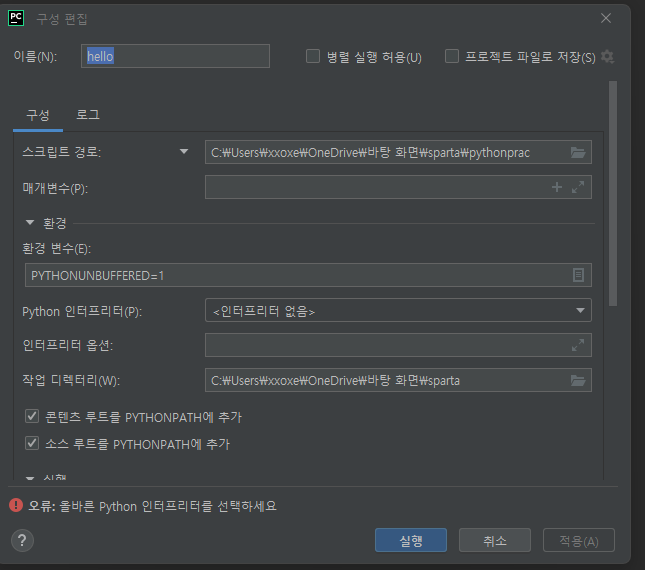Image resolution: width=645 pixels, height=570 pixels.
Task: Click the 실행 button
Action: pyautogui.click(x=411, y=540)
